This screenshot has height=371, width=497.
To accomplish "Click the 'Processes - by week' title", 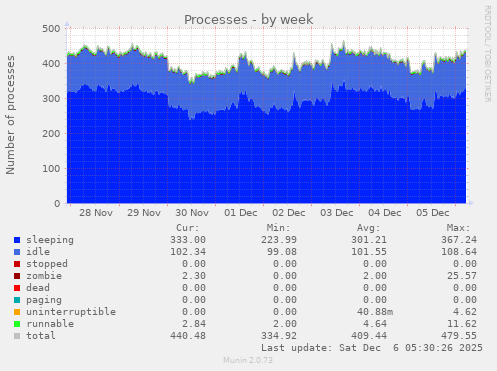I will pos(249,19).
